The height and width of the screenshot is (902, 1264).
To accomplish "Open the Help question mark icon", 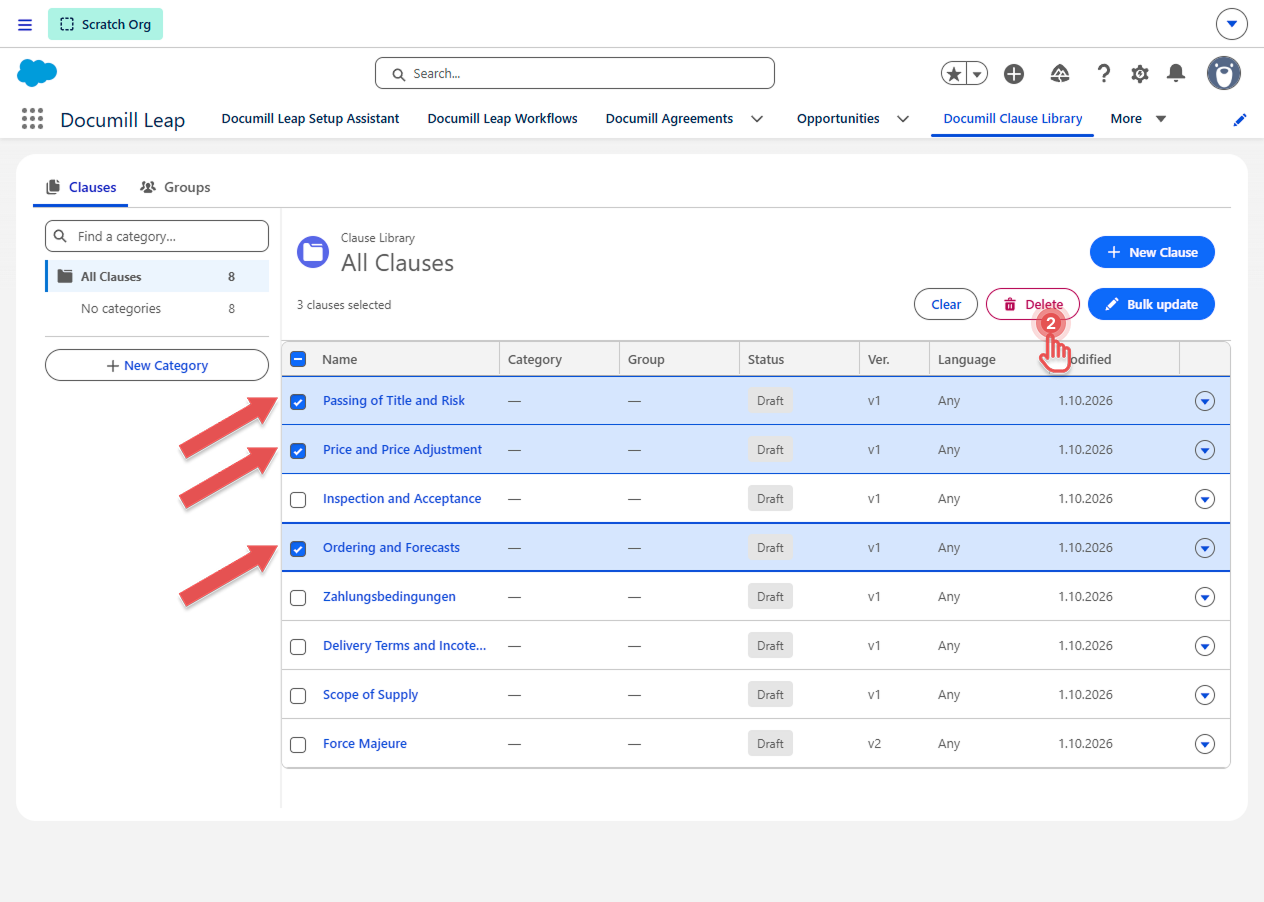I will point(1104,73).
